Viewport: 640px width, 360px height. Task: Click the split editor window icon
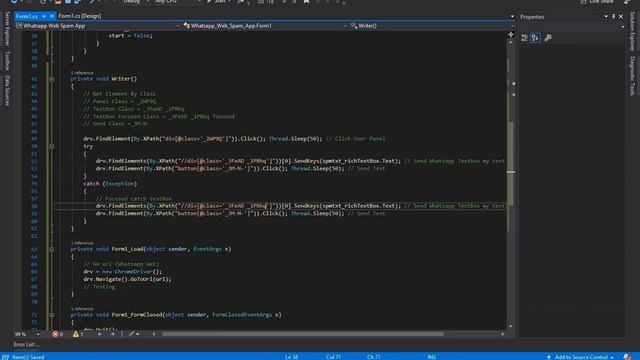(x=511, y=35)
